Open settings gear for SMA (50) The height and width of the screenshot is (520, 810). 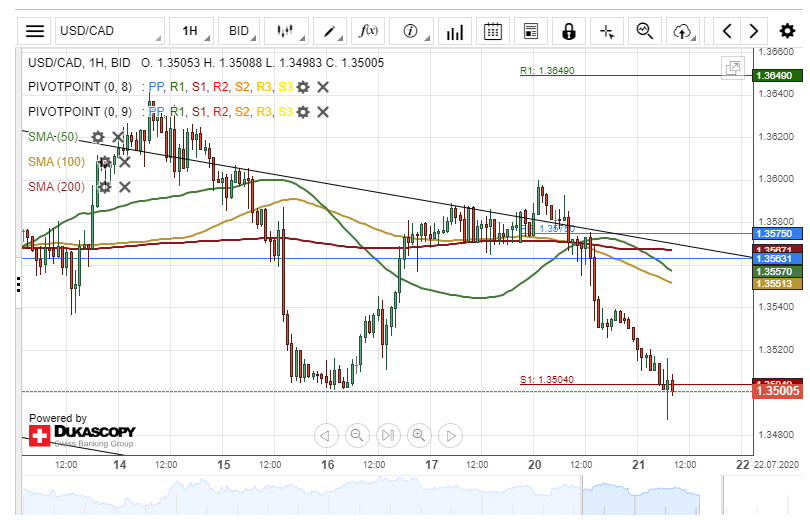97,137
